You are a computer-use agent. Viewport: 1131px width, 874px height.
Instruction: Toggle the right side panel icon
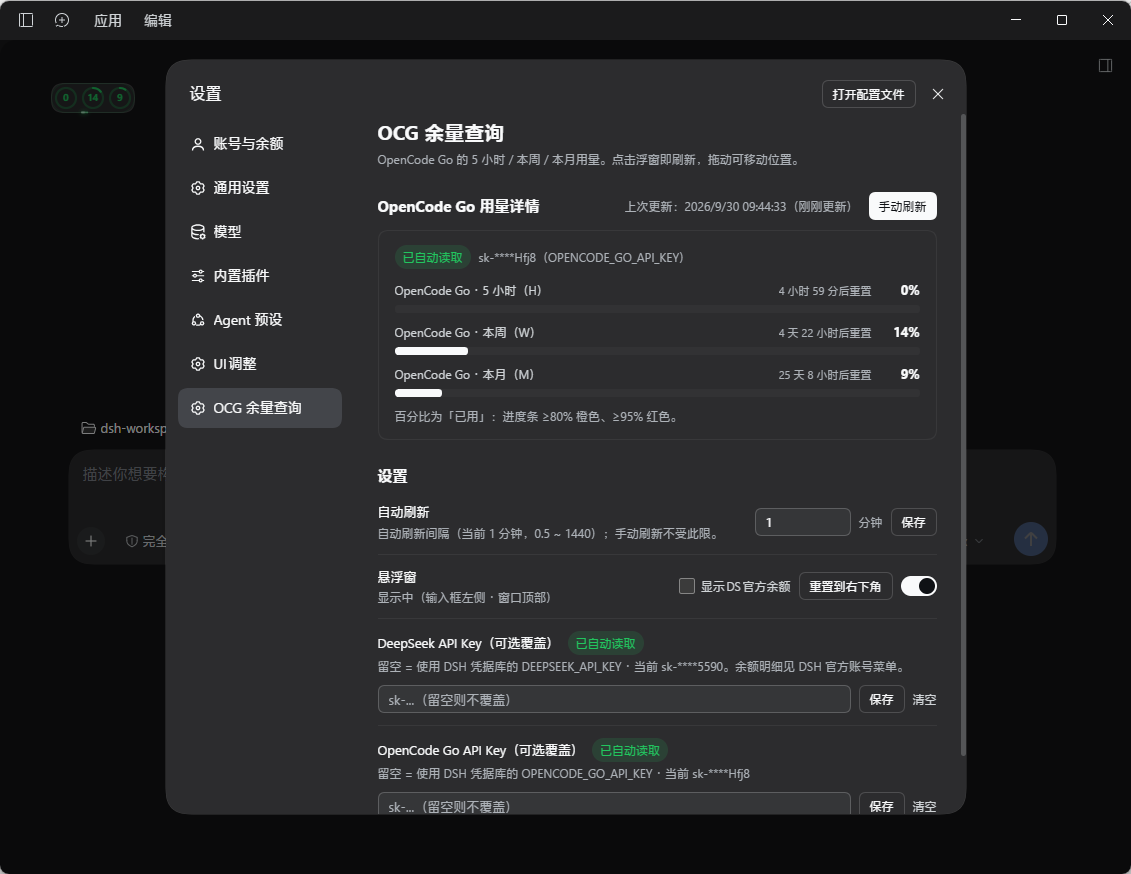pyautogui.click(x=1105, y=66)
